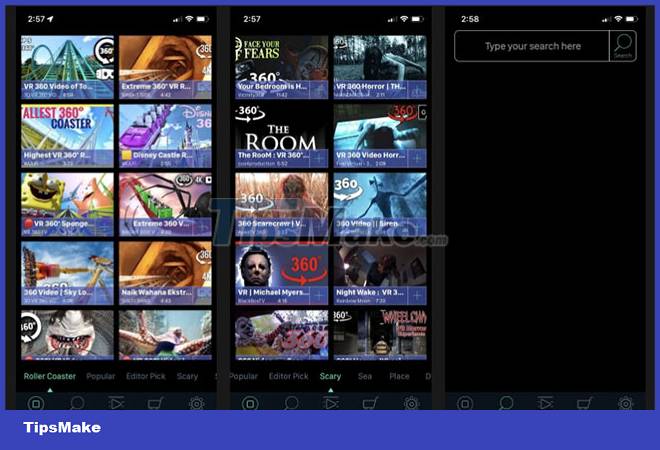
Task: Tap the bottom-bar magnifier icon on the search screen
Action: click(506, 404)
